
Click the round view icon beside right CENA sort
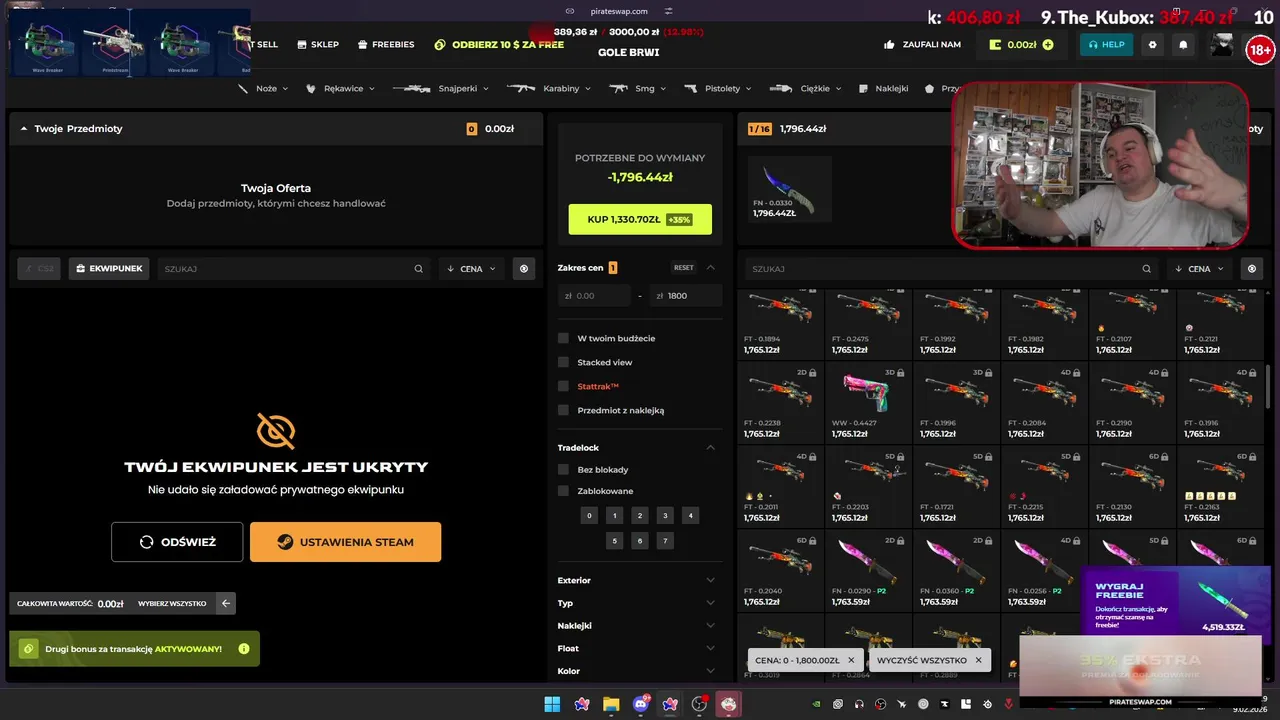pyautogui.click(x=1252, y=269)
